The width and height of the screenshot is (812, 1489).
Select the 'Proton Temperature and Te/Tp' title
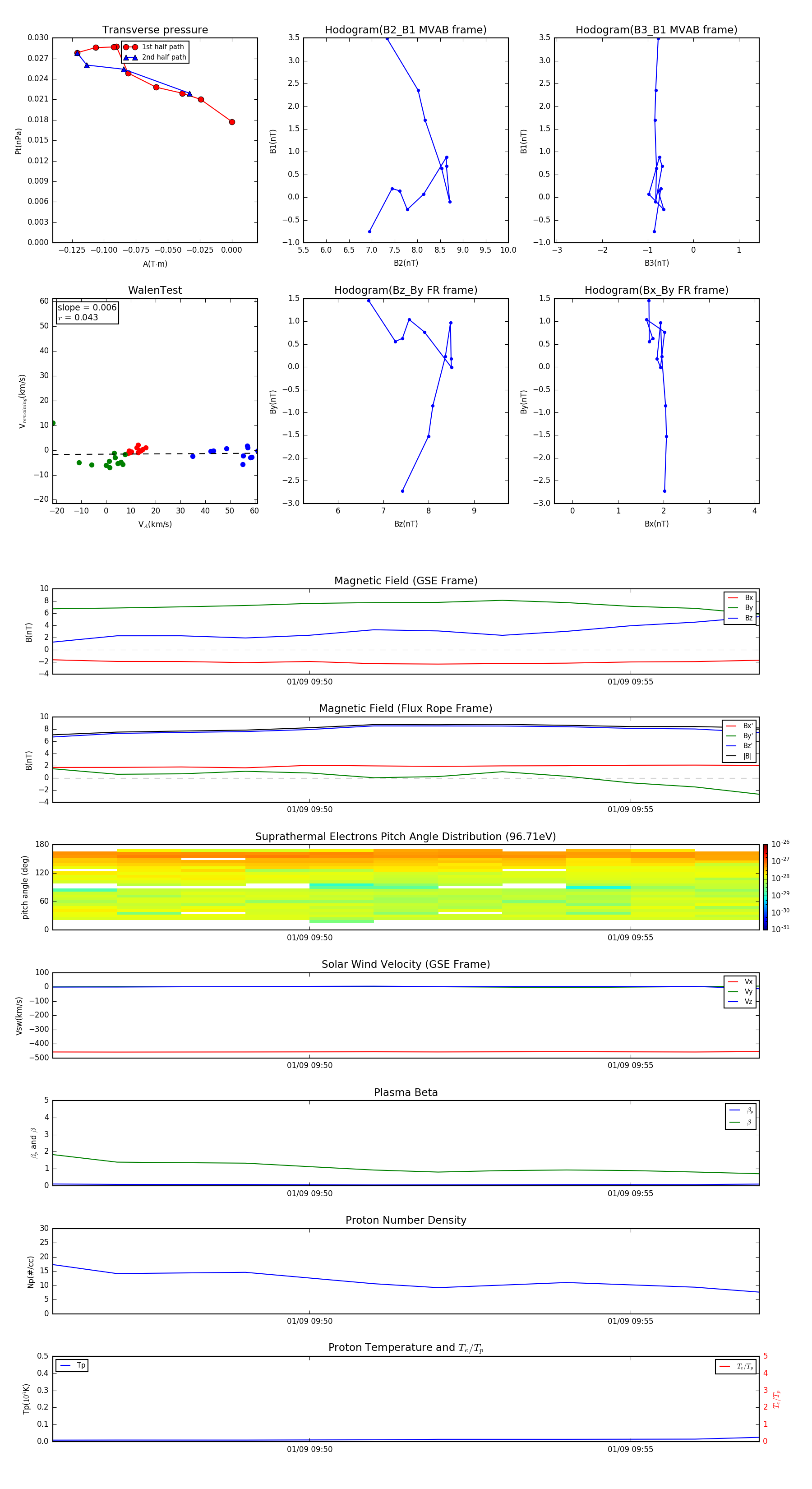coord(406,1348)
